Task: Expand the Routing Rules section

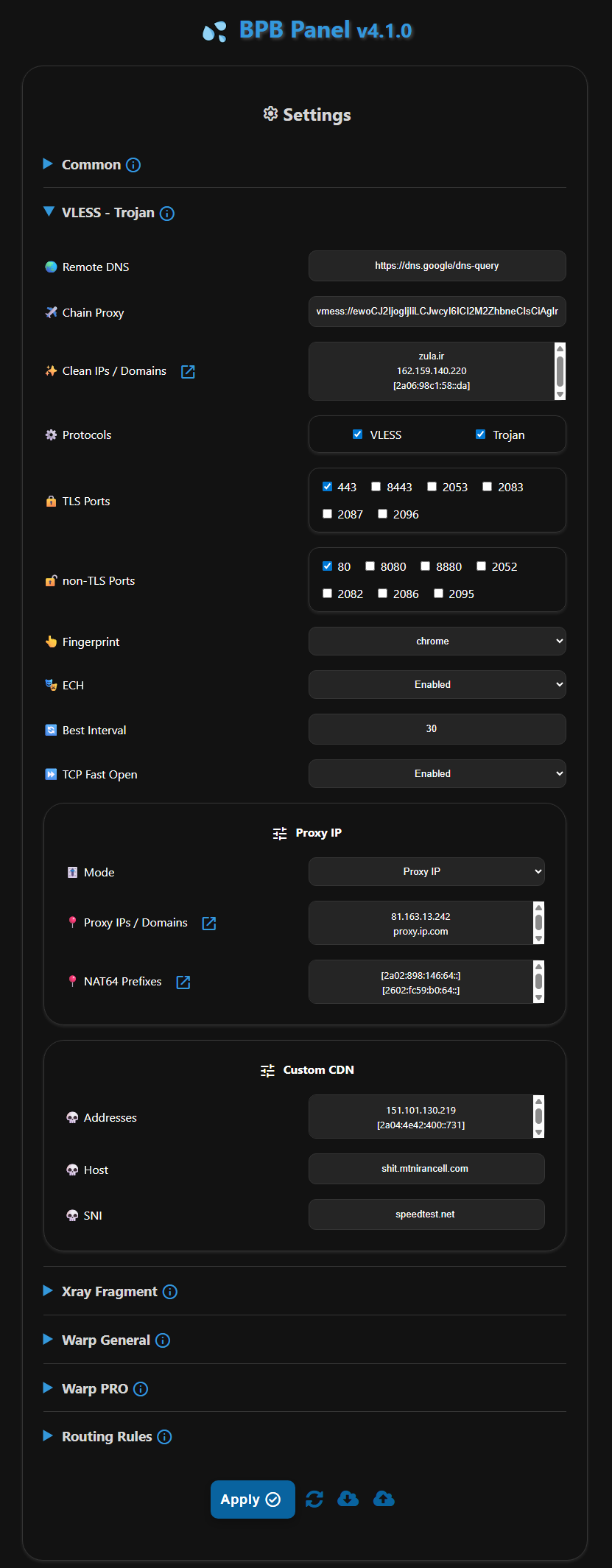Action: click(x=48, y=1435)
